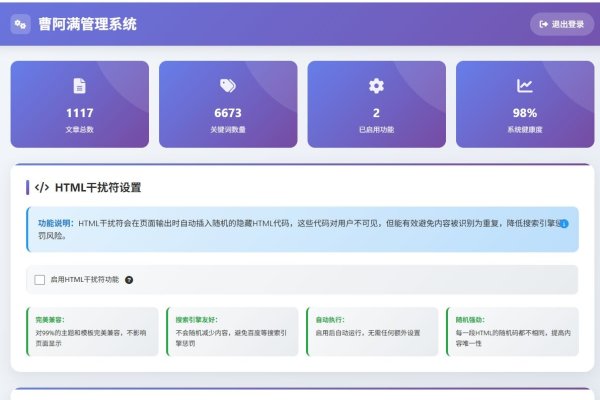600x400 pixels.
Task: Click the 退出登录 logout button
Action: (x=561, y=24)
